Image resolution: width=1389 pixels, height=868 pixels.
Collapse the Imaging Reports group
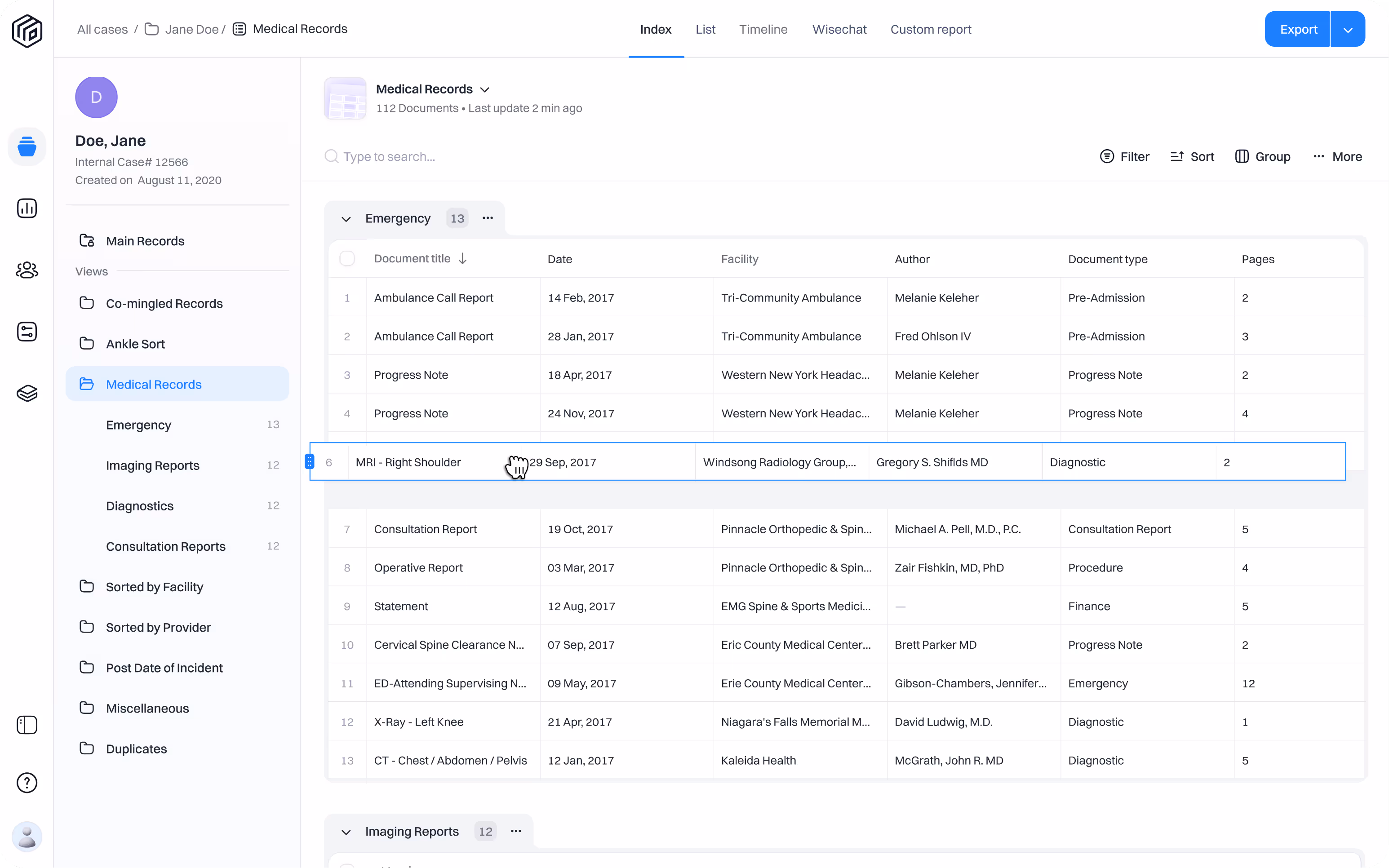[x=346, y=832]
